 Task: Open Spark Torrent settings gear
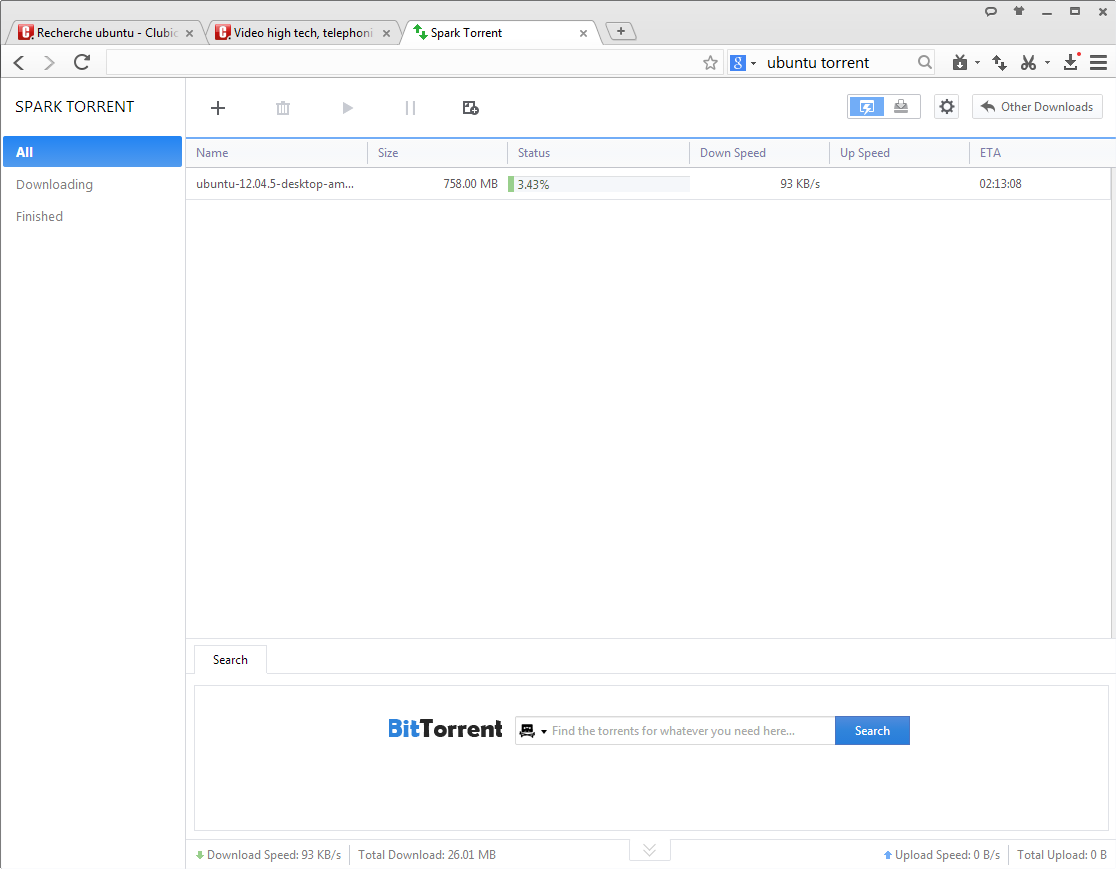click(x=947, y=107)
